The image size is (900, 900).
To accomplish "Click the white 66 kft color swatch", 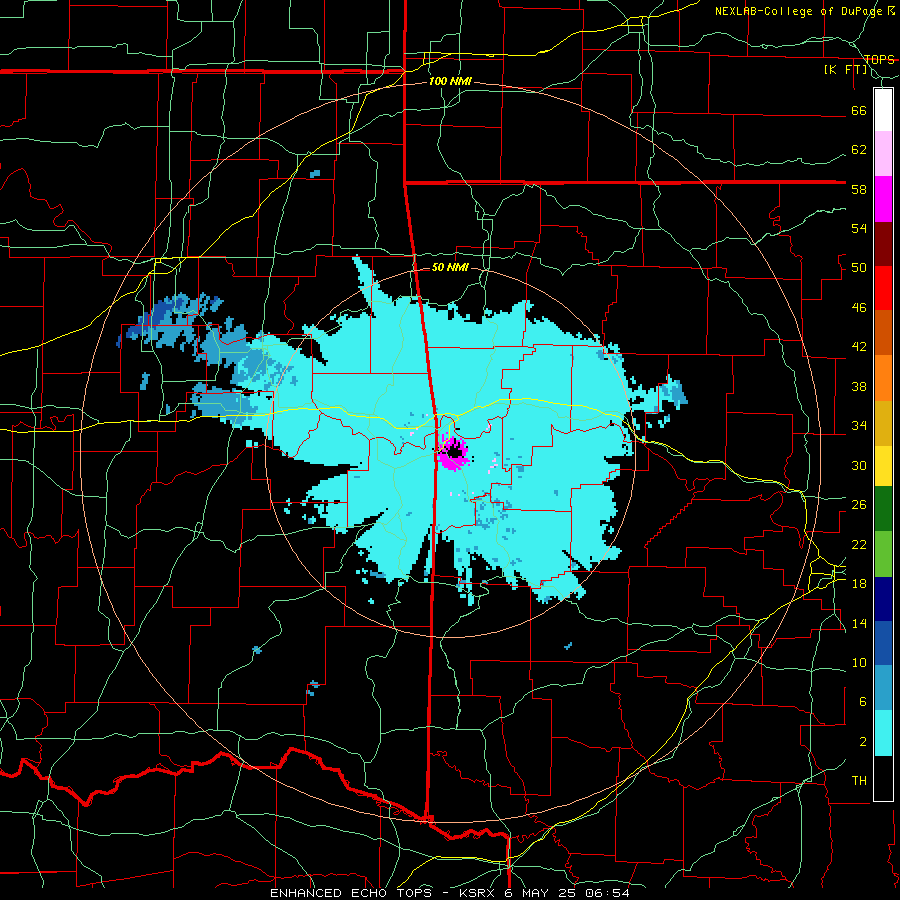I will 883,110.
